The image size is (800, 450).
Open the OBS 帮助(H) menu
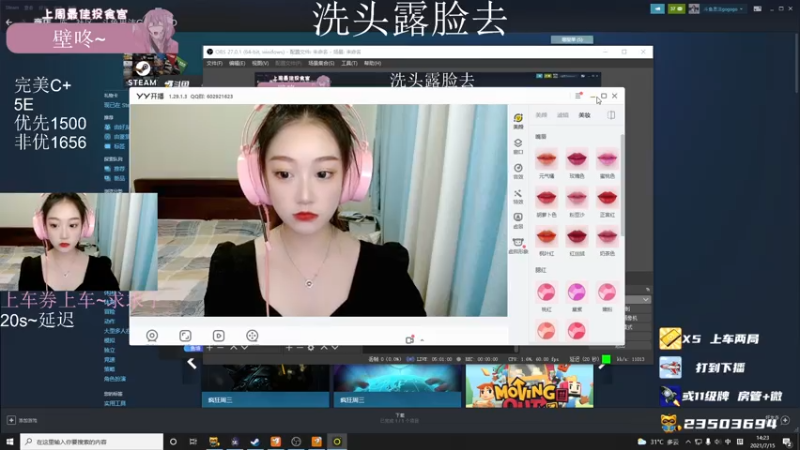coord(372,63)
